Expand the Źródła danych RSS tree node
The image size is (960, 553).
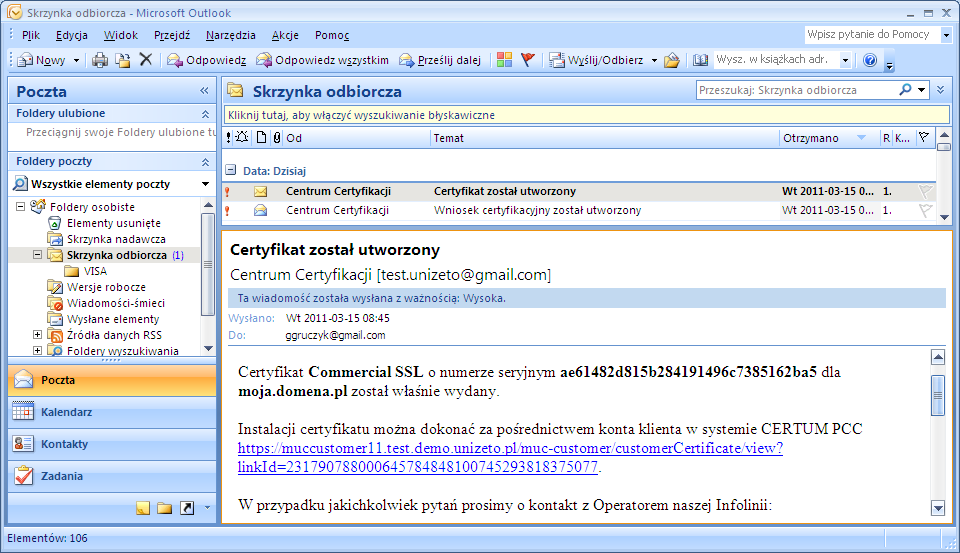pyautogui.click(x=37, y=334)
